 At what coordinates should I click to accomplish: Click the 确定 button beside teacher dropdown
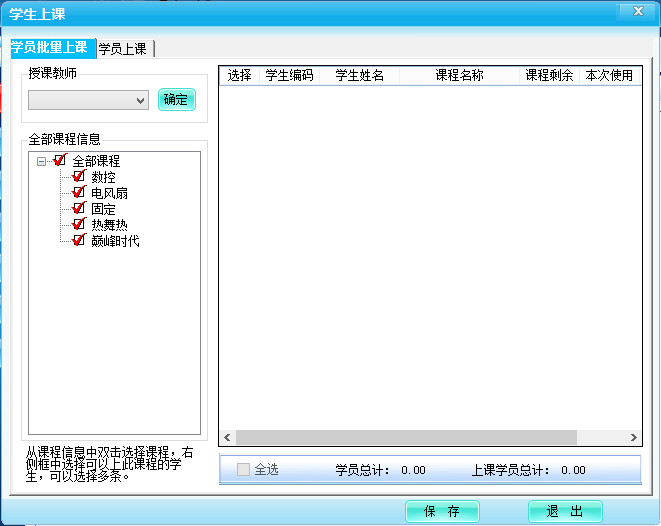(177, 100)
